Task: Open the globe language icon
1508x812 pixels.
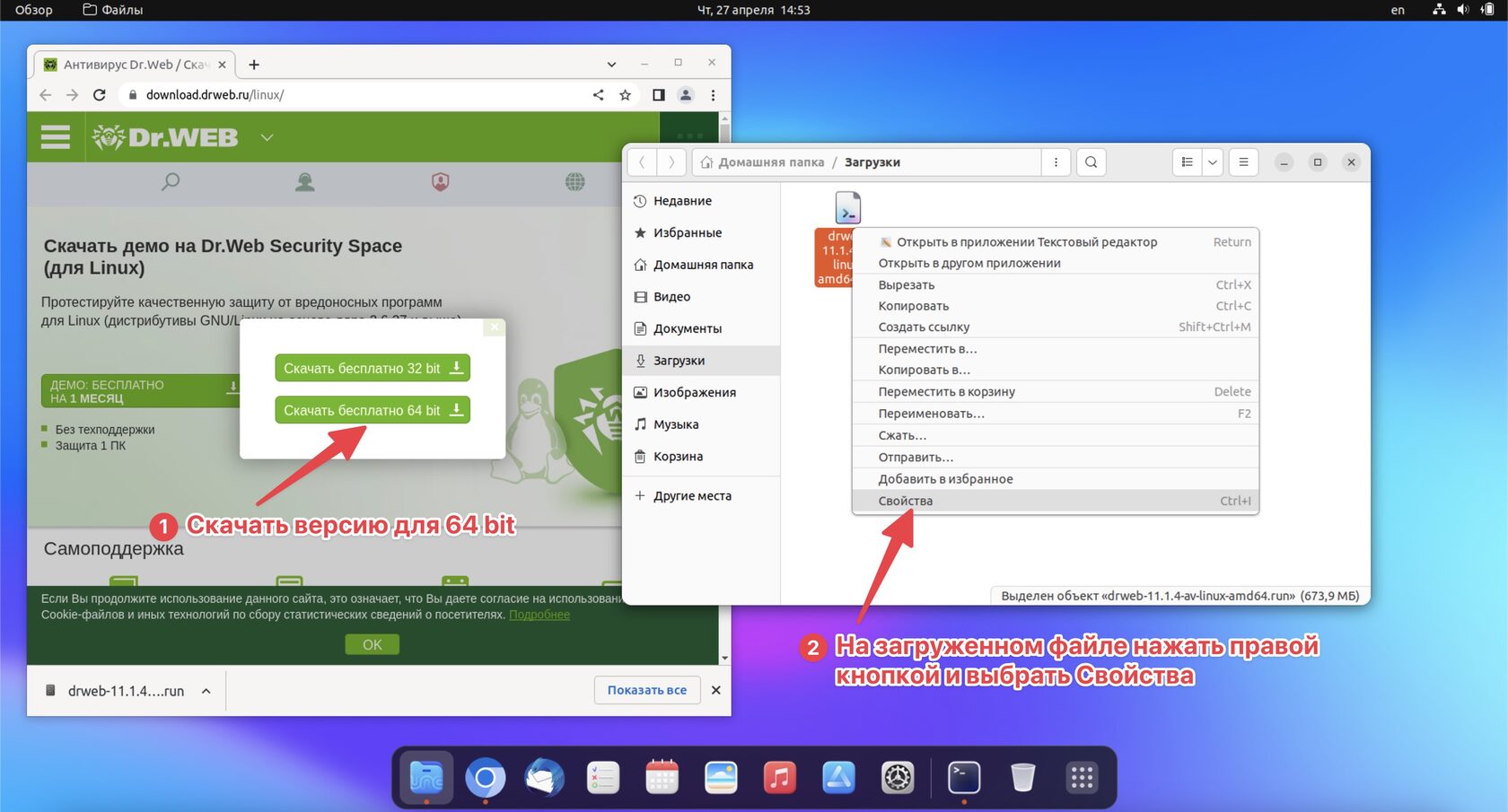Action: [x=575, y=182]
